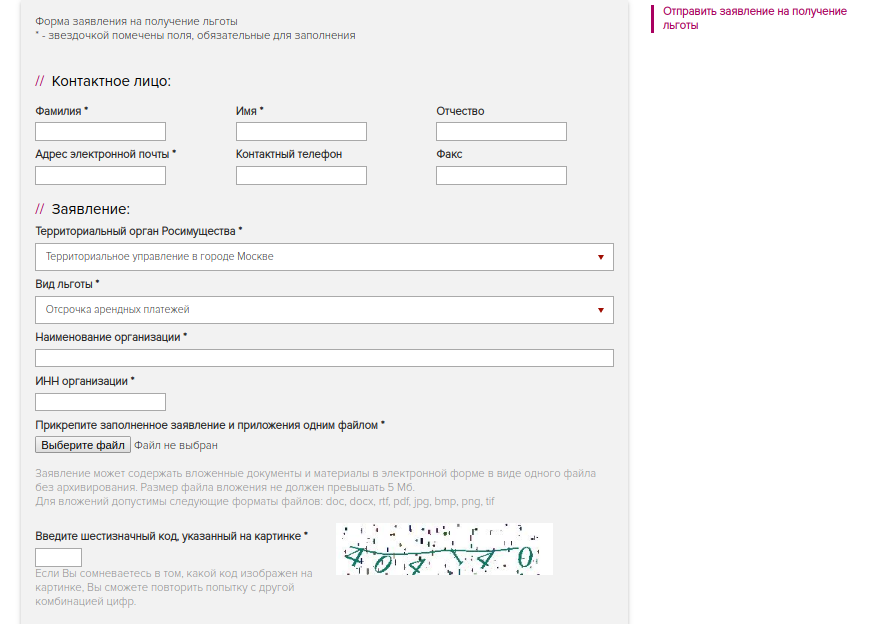Screen dimensions: 881x624
Task: Click the six-digit captcha code field
Action: click(58, 557)
